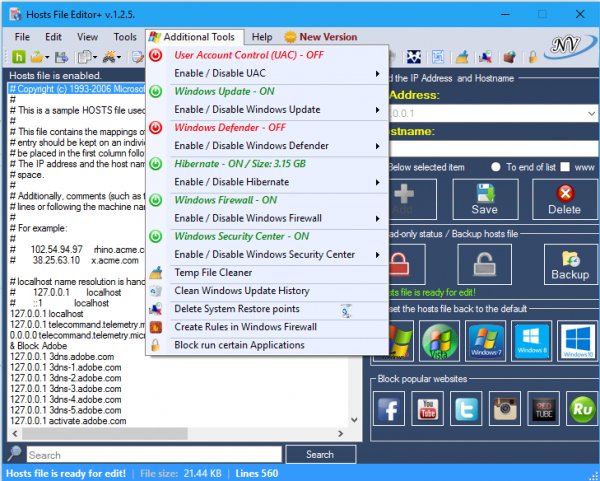Open the File menu
The image size is (600, 481).
(x=22, y=37)
